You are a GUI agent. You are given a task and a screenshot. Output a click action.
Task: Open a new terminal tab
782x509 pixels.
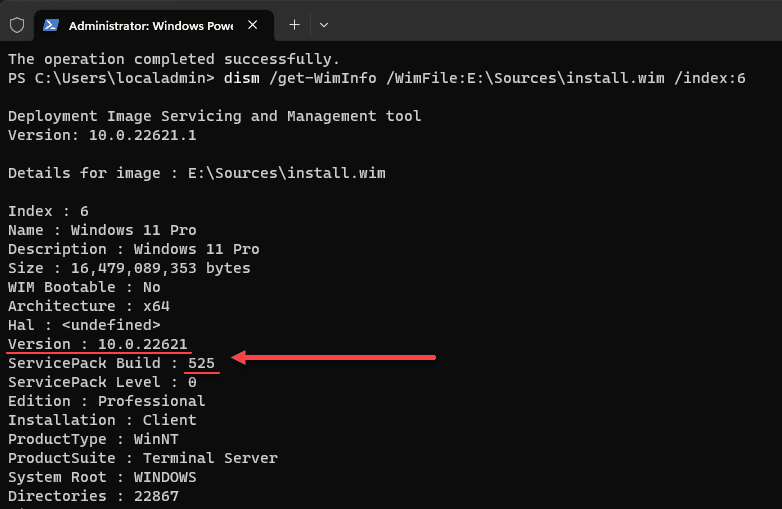click(x=294, y=25)
